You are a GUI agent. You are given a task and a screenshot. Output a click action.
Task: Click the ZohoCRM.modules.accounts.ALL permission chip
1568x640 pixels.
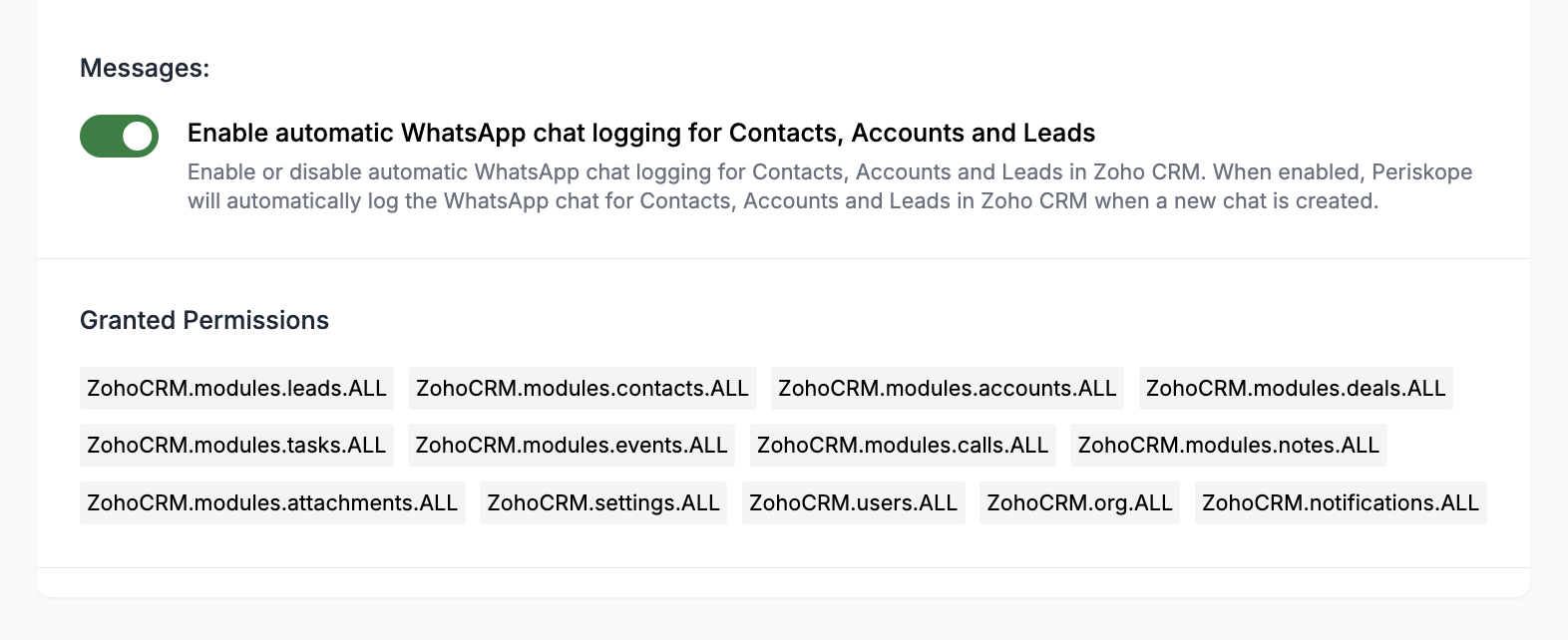(947, 388)
